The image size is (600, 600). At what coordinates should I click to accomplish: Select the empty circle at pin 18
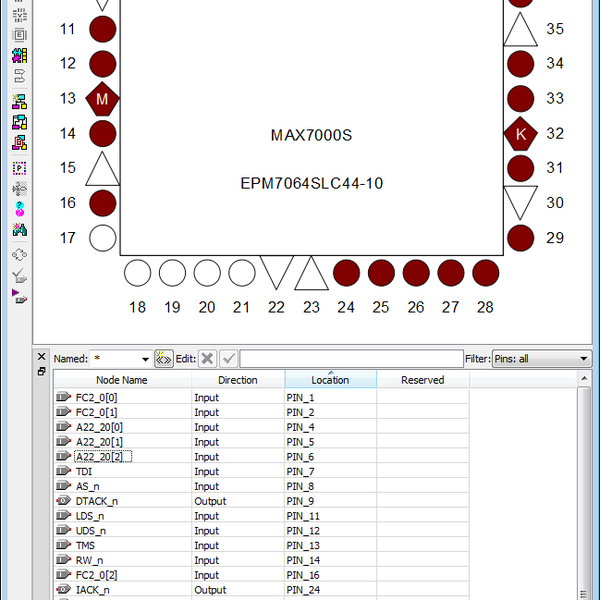[137, 273]
